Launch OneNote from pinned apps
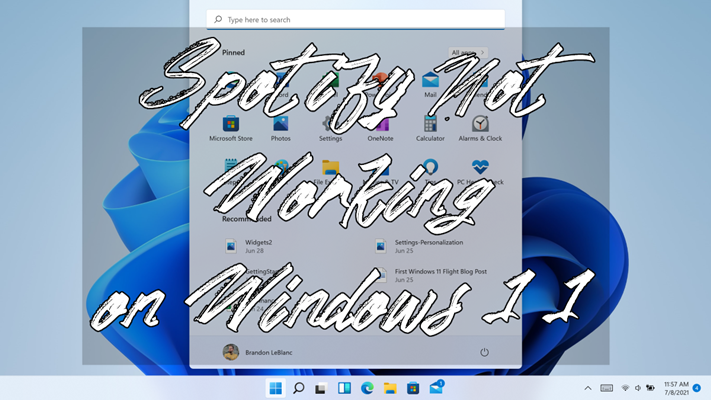The height and width of the screenshot is (400, 711). (x=380, y=128)
